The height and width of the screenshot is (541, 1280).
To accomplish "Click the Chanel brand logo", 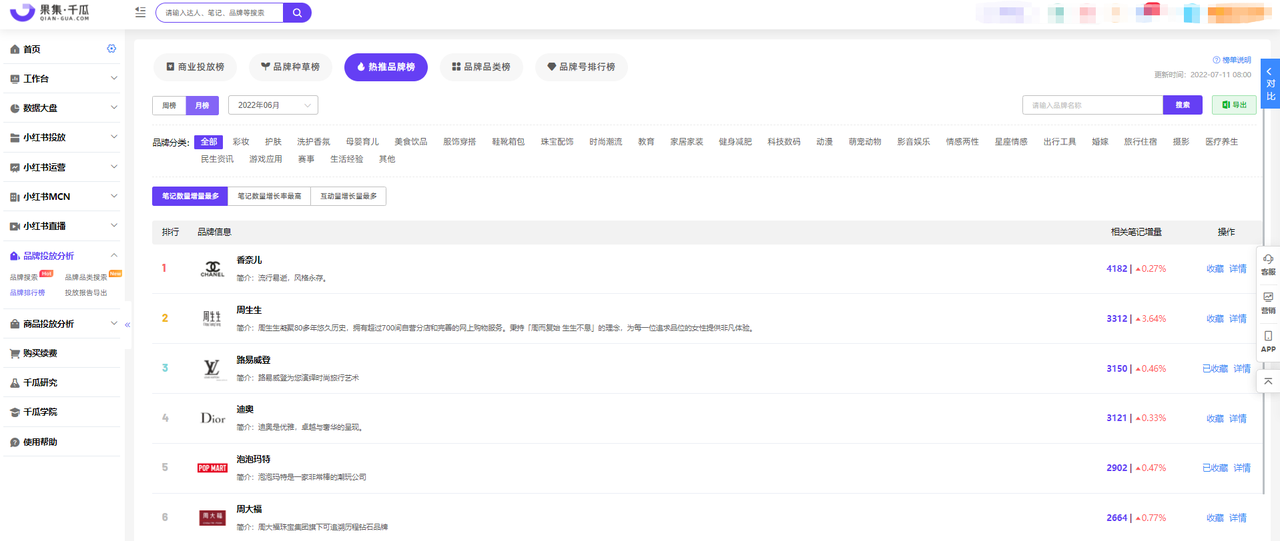I will click(213, 268).
